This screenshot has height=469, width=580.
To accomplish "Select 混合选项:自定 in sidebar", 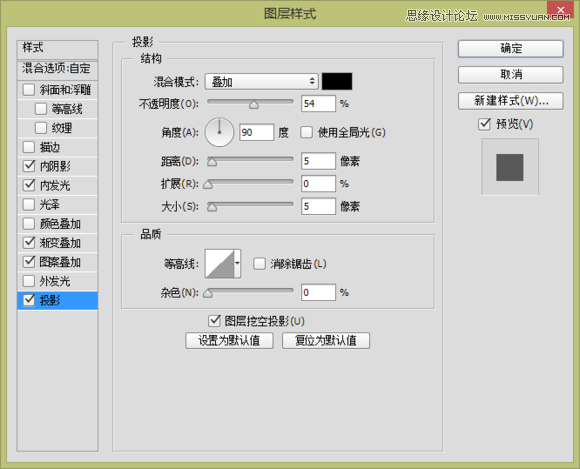I will tap(57, 69).
